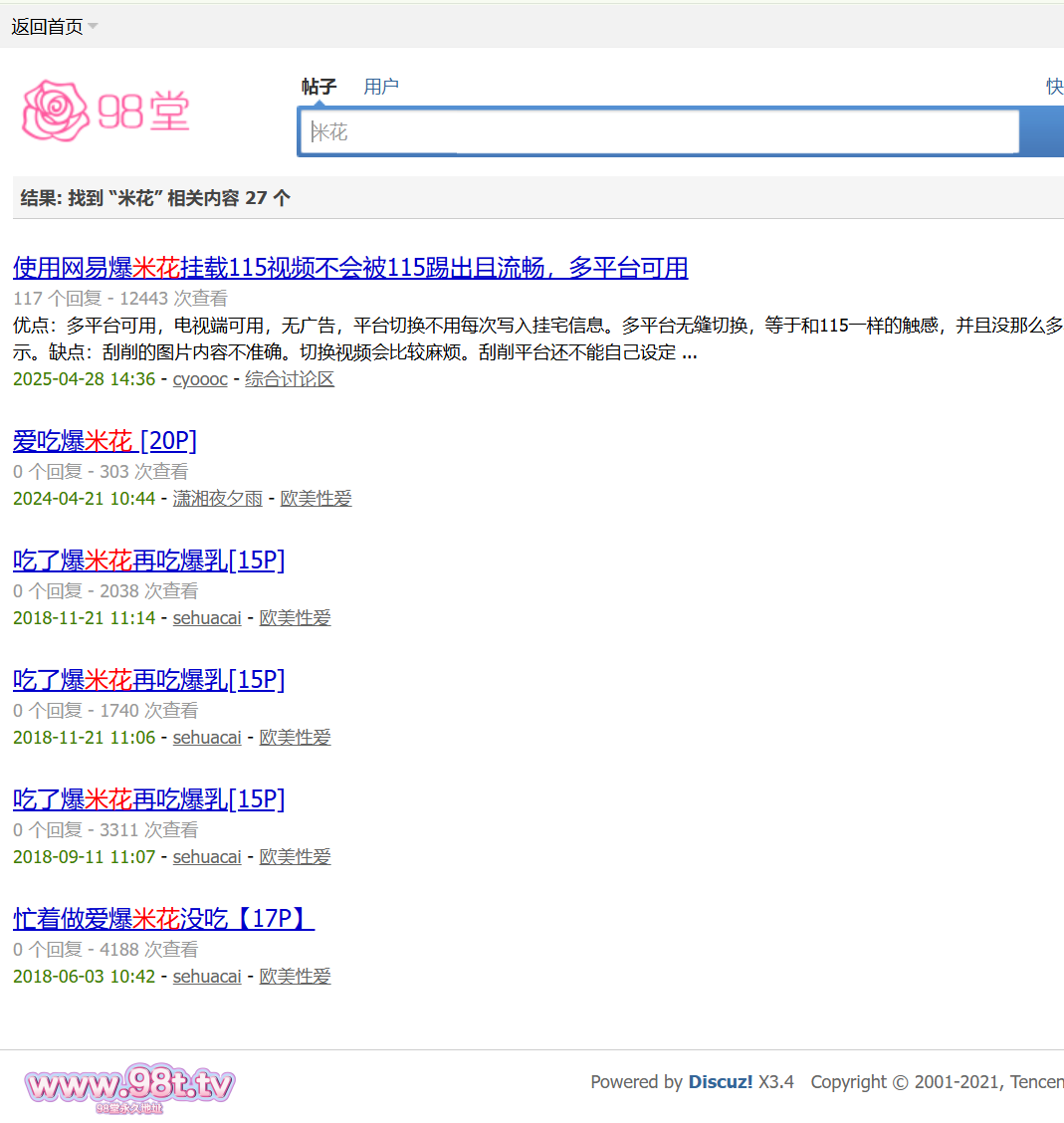Screen dimensions: 1064x1123
Task: Switch to the 帖子 search tab
Action: [x=319, y=87]
